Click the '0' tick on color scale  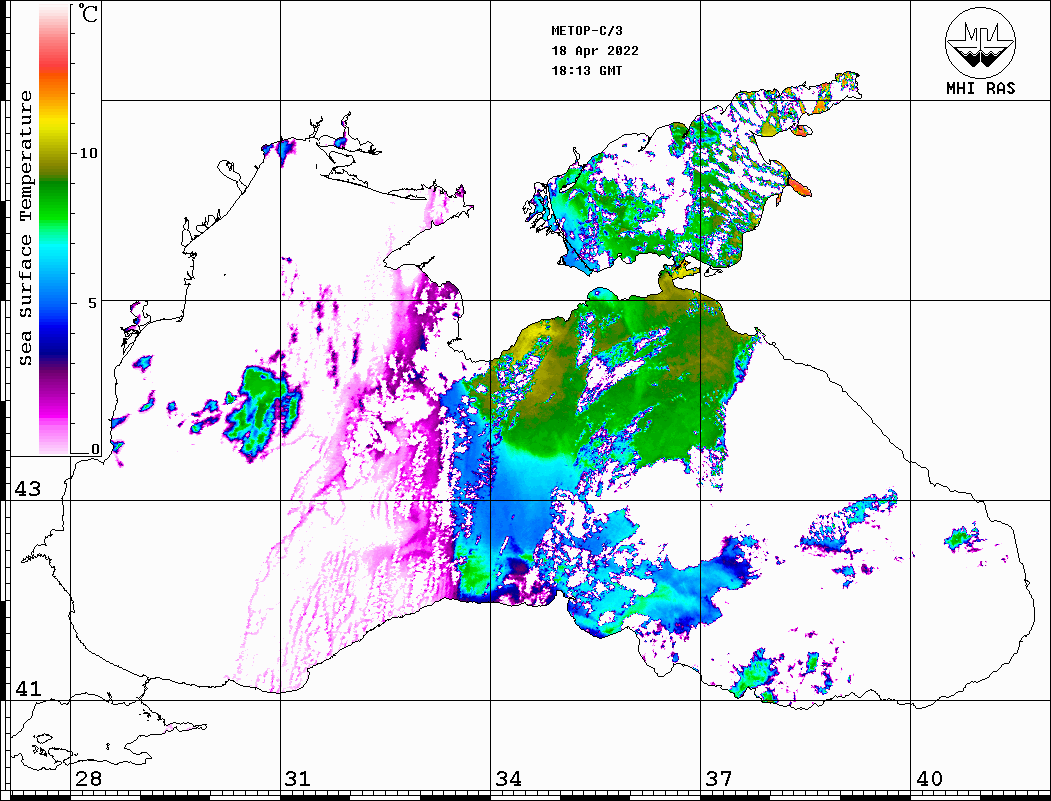[x=95, y=449]
